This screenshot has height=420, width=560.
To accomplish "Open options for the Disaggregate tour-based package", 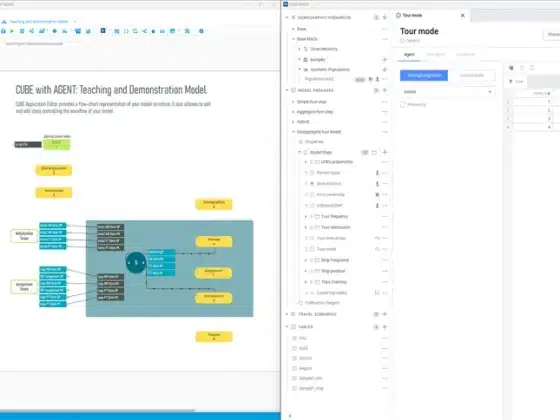I will [x=385, y=132].
